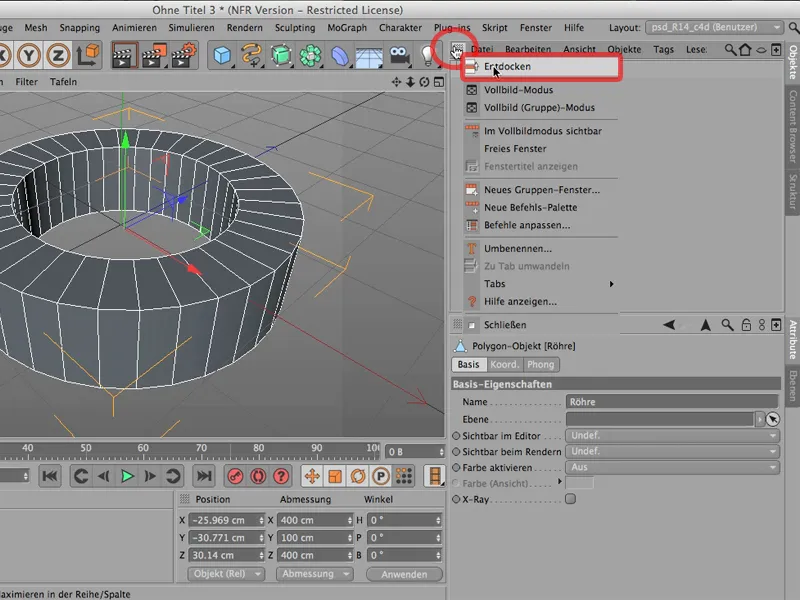Select the spline pen tool icon
Screen dimensions: 800x600
tap(252, 55)
